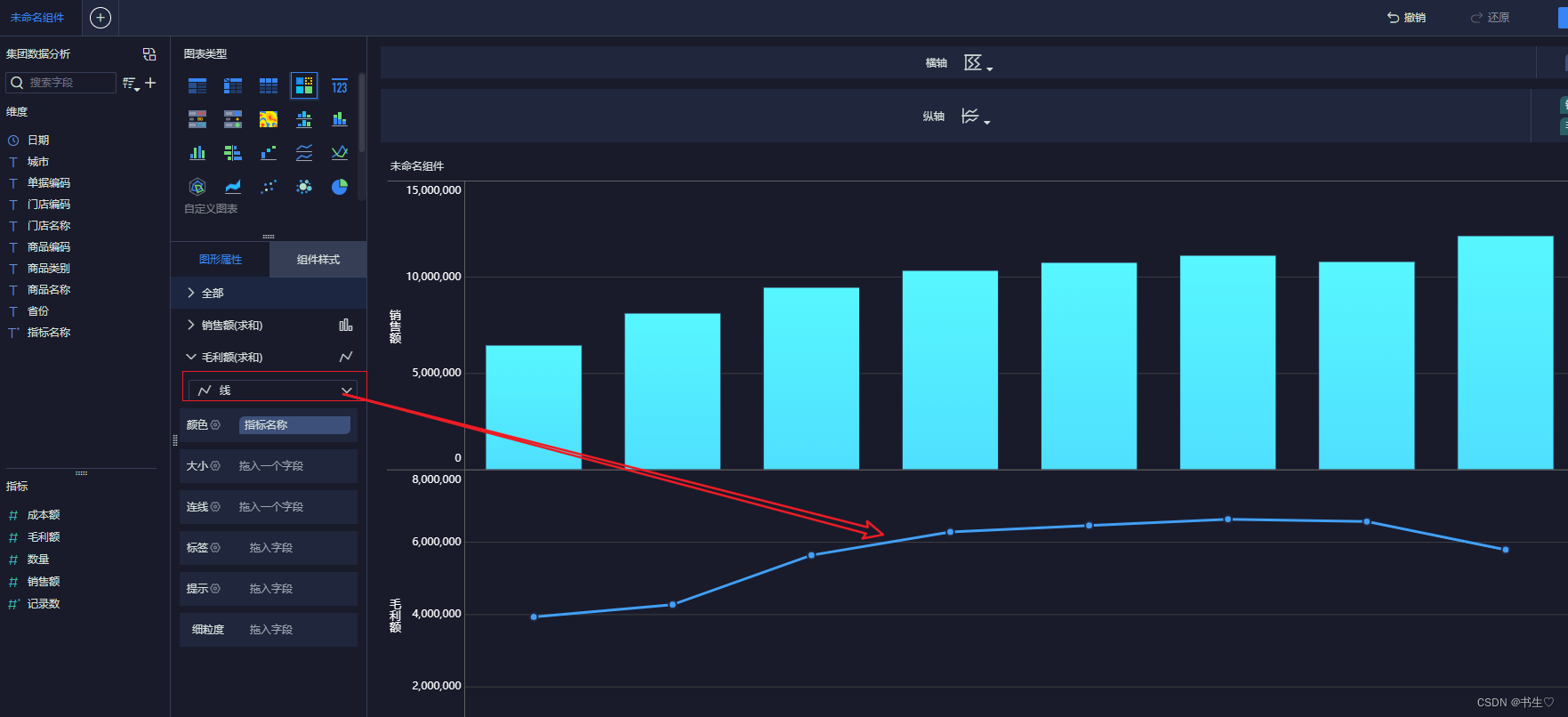Add a field with the plus icon
The height and width of the screenshot is (717, 1568).
coord(150,83)
